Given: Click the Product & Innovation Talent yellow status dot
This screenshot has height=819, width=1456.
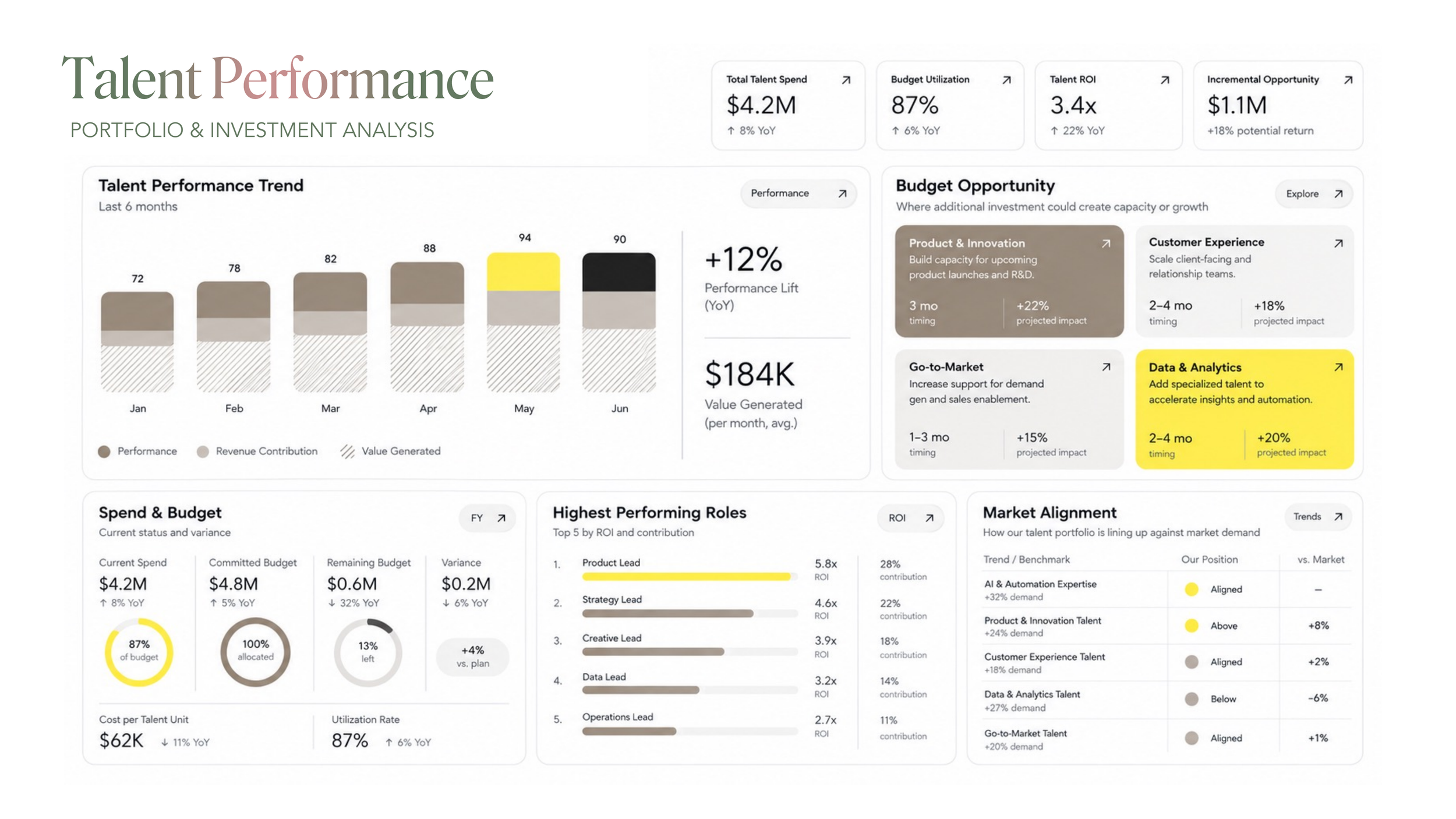Looking at the screenshot, I should pos(1192,626).
